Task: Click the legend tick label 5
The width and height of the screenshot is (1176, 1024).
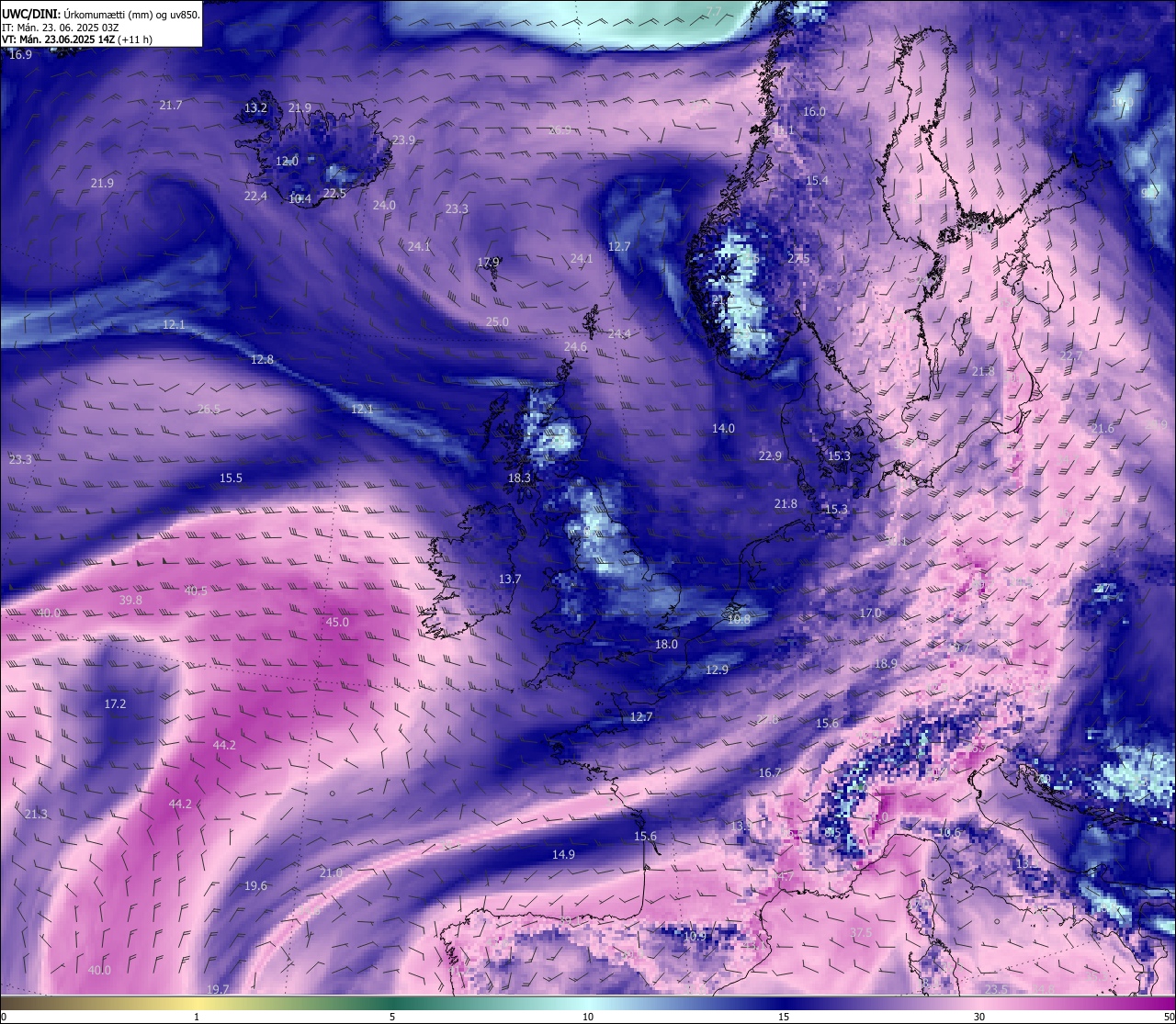Action: (392, 1017)
